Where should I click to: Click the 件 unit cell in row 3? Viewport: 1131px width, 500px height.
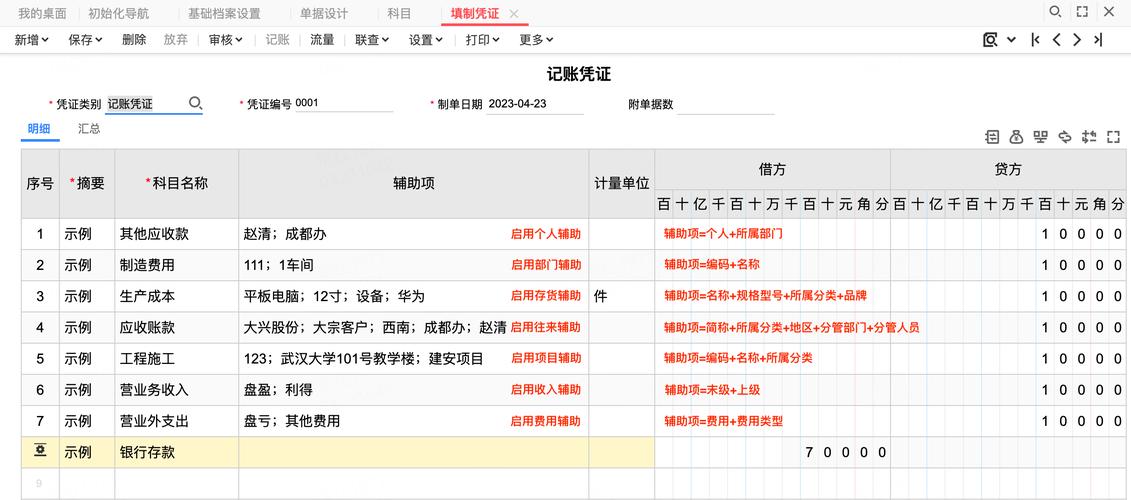click(622, 296)
